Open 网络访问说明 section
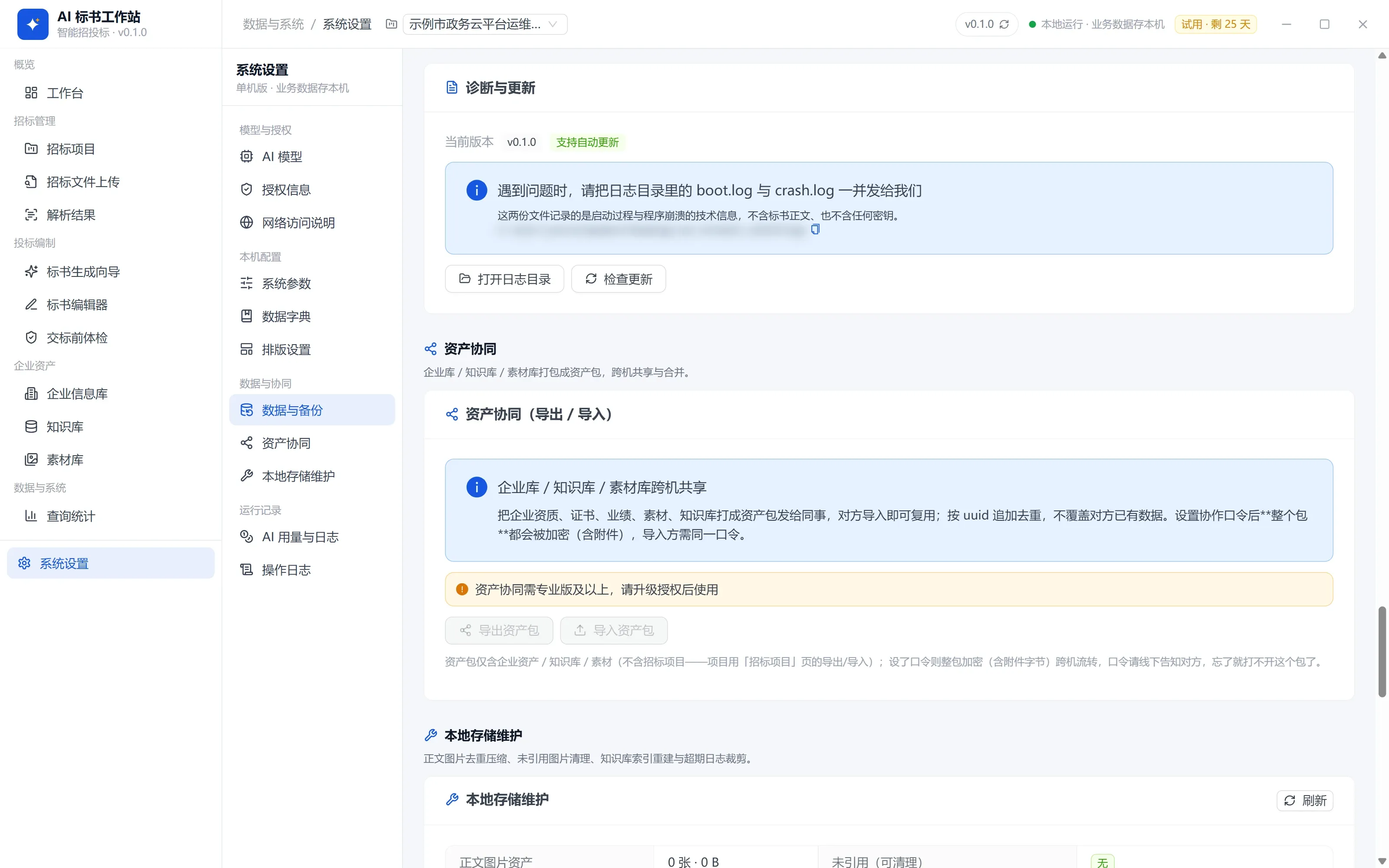 312,223
